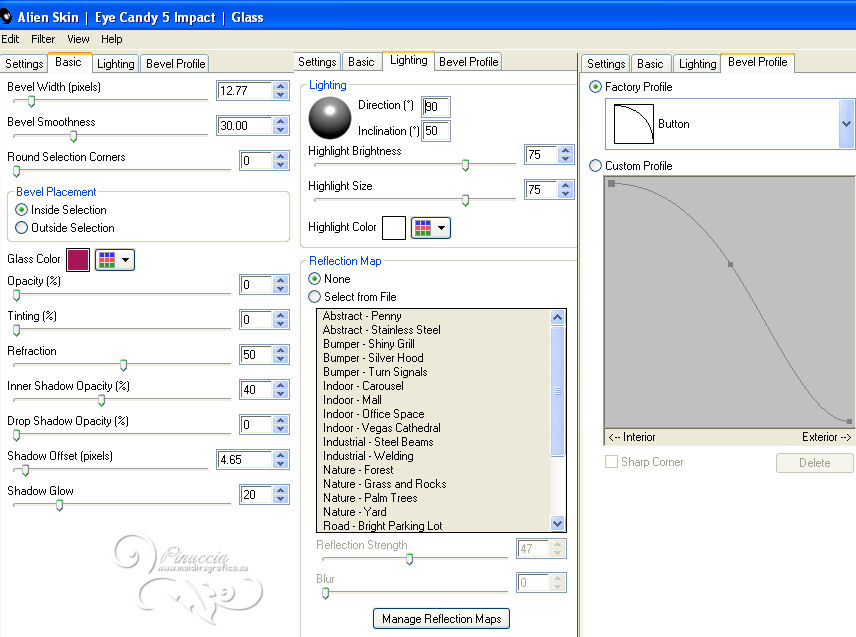Screen dimensions: 856x637
Task: Click the Bevel Smoothness spinner arrows
Action: click(x=281, y=126)
